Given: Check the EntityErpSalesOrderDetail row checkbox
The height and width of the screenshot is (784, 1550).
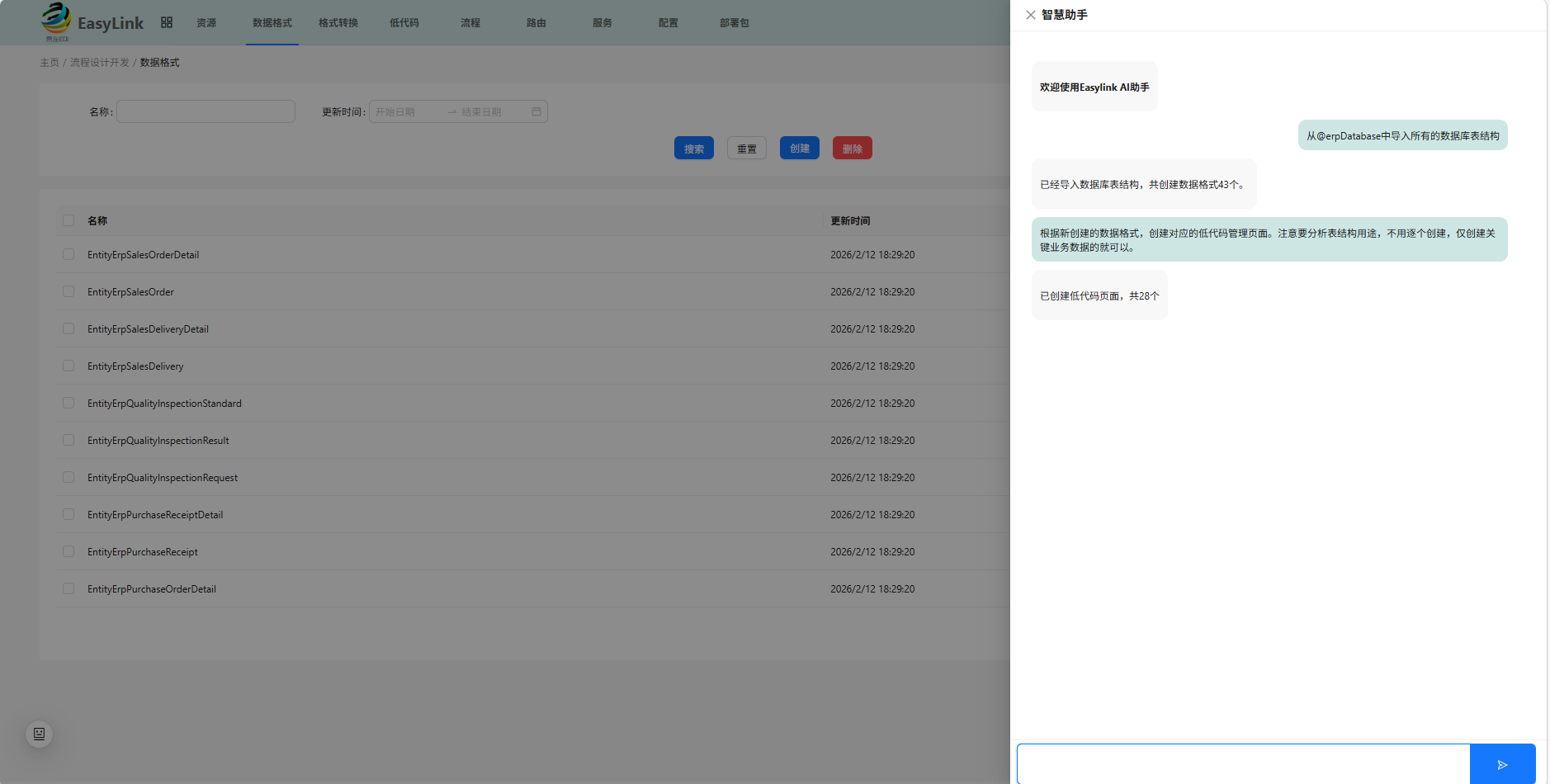Looking at the screenshot, I should (x=69, y=254).
